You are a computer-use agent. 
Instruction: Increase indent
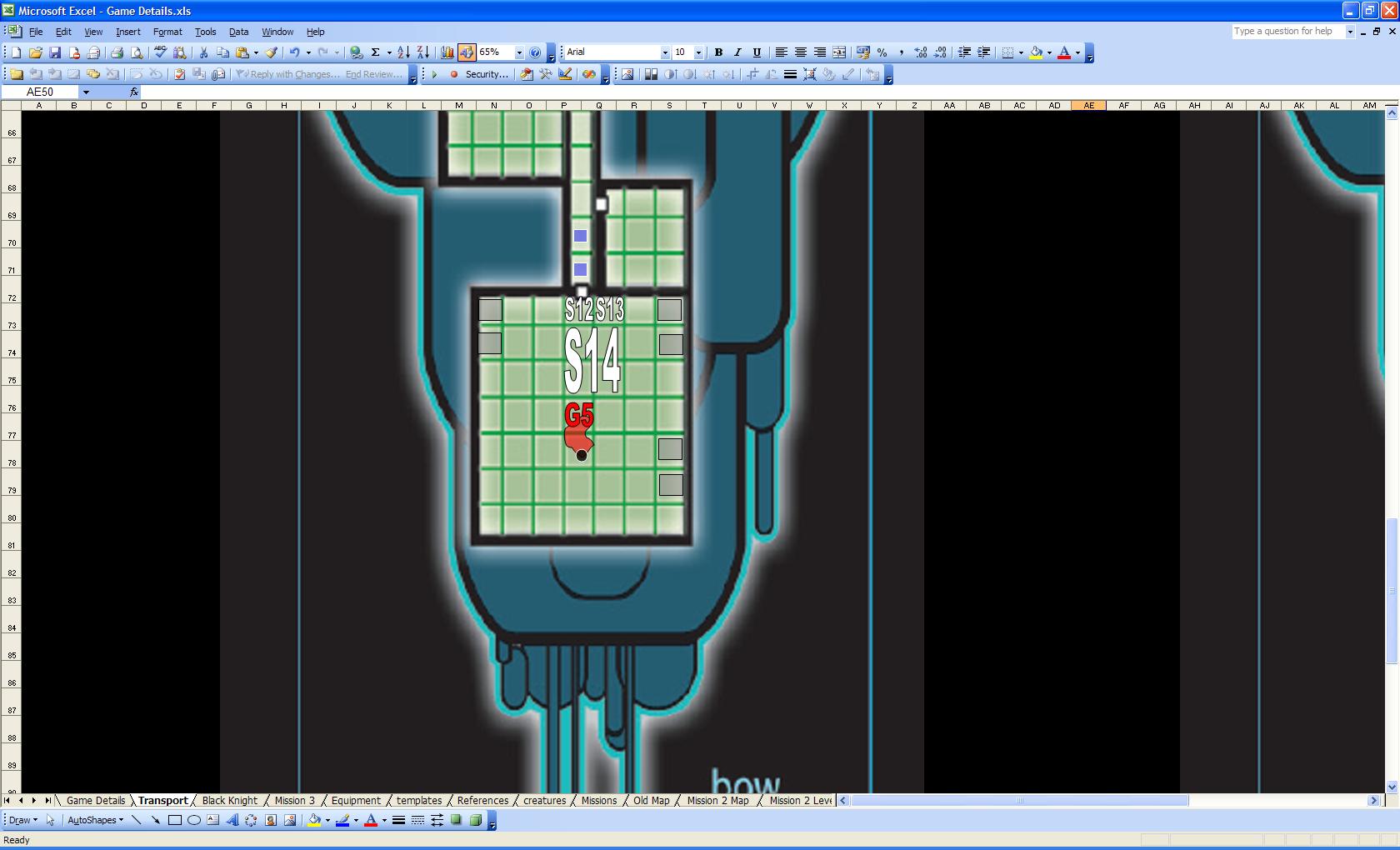[x=984, y=52]
